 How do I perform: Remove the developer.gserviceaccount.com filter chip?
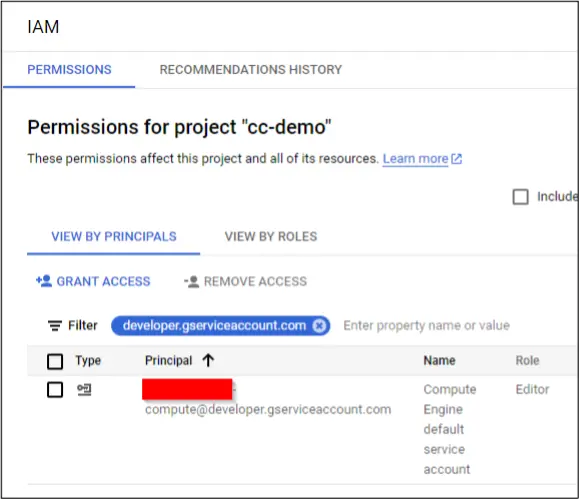(319, 326)
